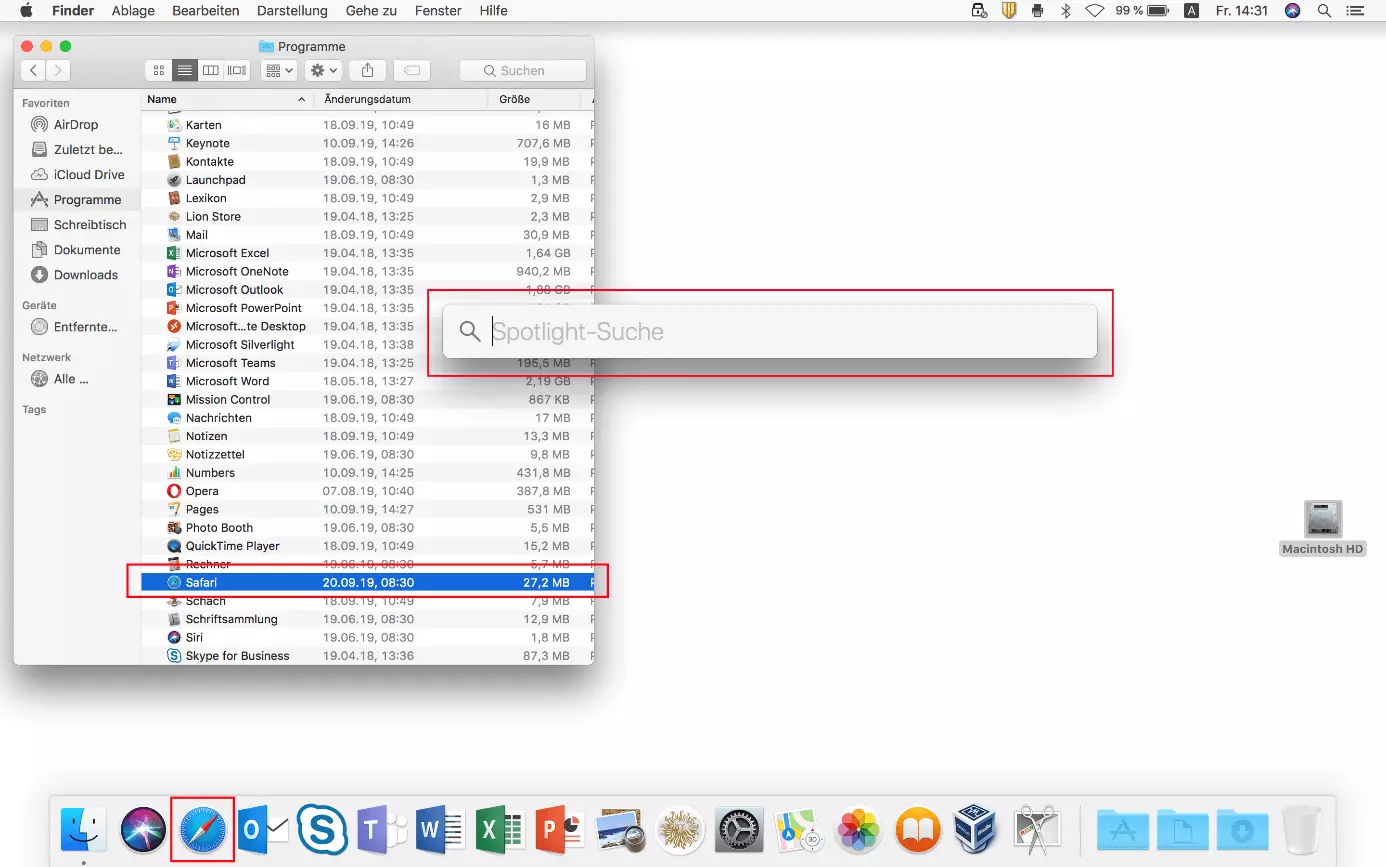Click the Tags button in Finder toolbar
The width and height of the screenshot is (1386, 867).
(x=412, y=70)
